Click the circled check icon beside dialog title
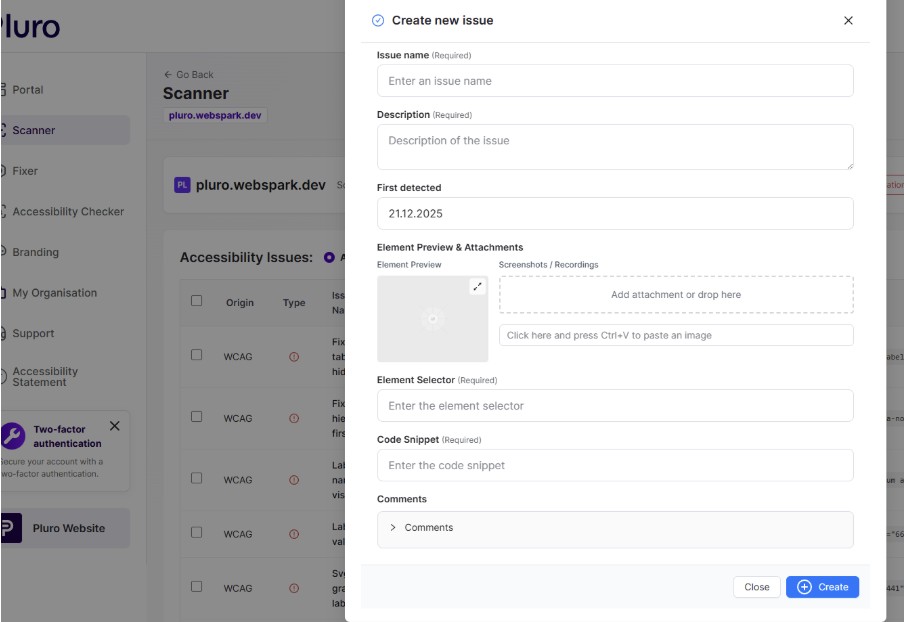Screen dimensions: 906x622 tap(378, 21)
